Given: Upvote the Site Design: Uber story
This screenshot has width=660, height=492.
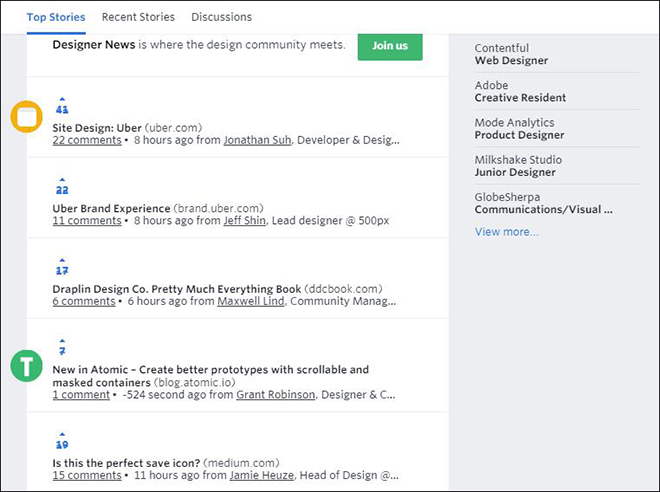Looking at the screenshot, I should [x=62, y=99].
